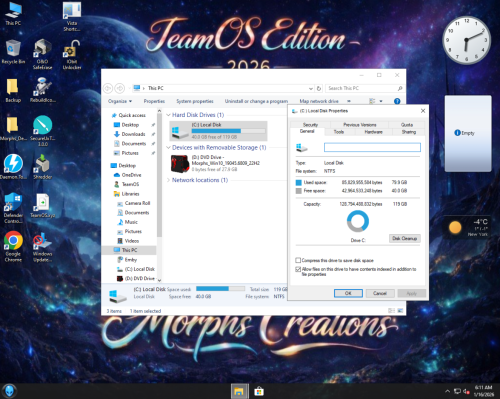Select the (C:) Local Disk drive tile
This screenshot has width=500, height=399.
pyautogui.click(x=218, y=131)
